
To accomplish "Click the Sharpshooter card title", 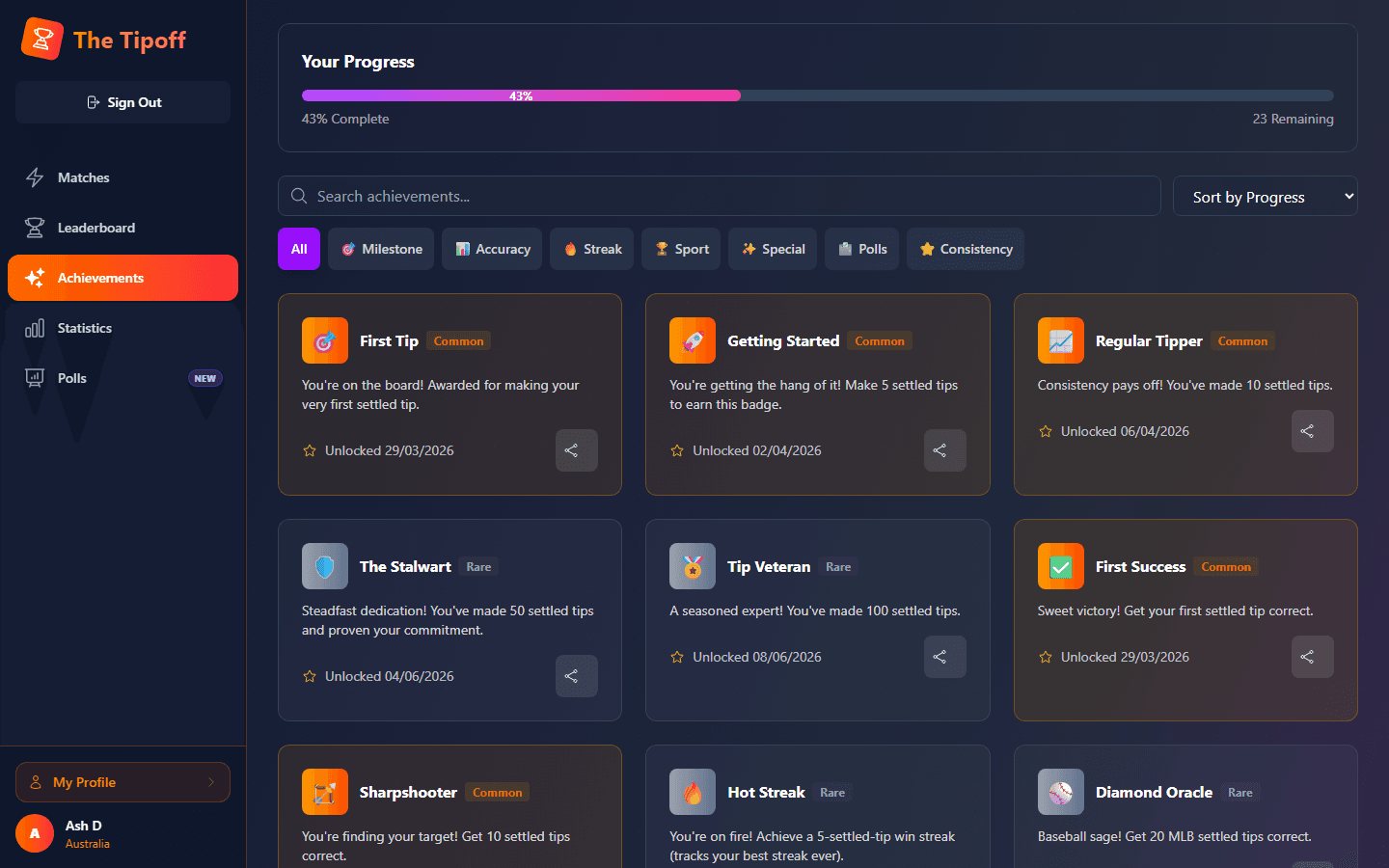I will pos(408,792).
